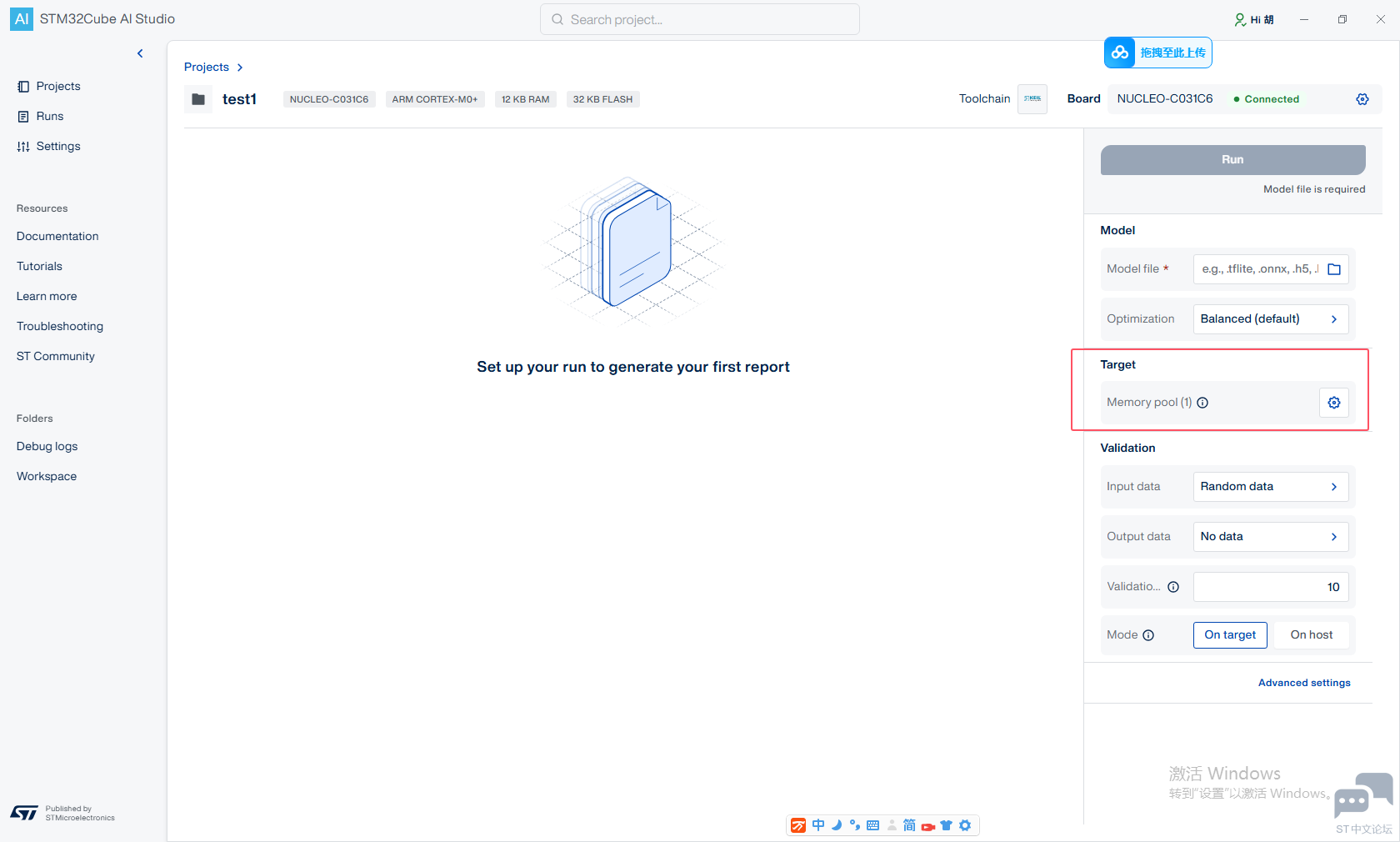Open the Debug logs folder
The image size is (1400, 842).
[47, 446]
